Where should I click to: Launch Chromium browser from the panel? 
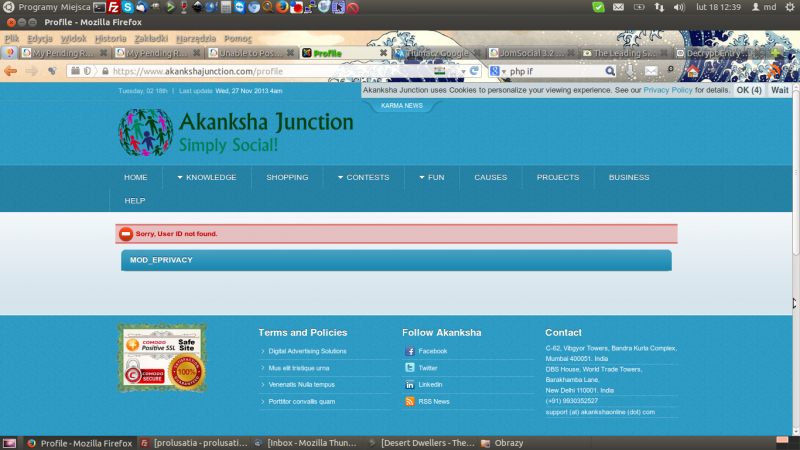pyautogui.click(x=254, y=7)
